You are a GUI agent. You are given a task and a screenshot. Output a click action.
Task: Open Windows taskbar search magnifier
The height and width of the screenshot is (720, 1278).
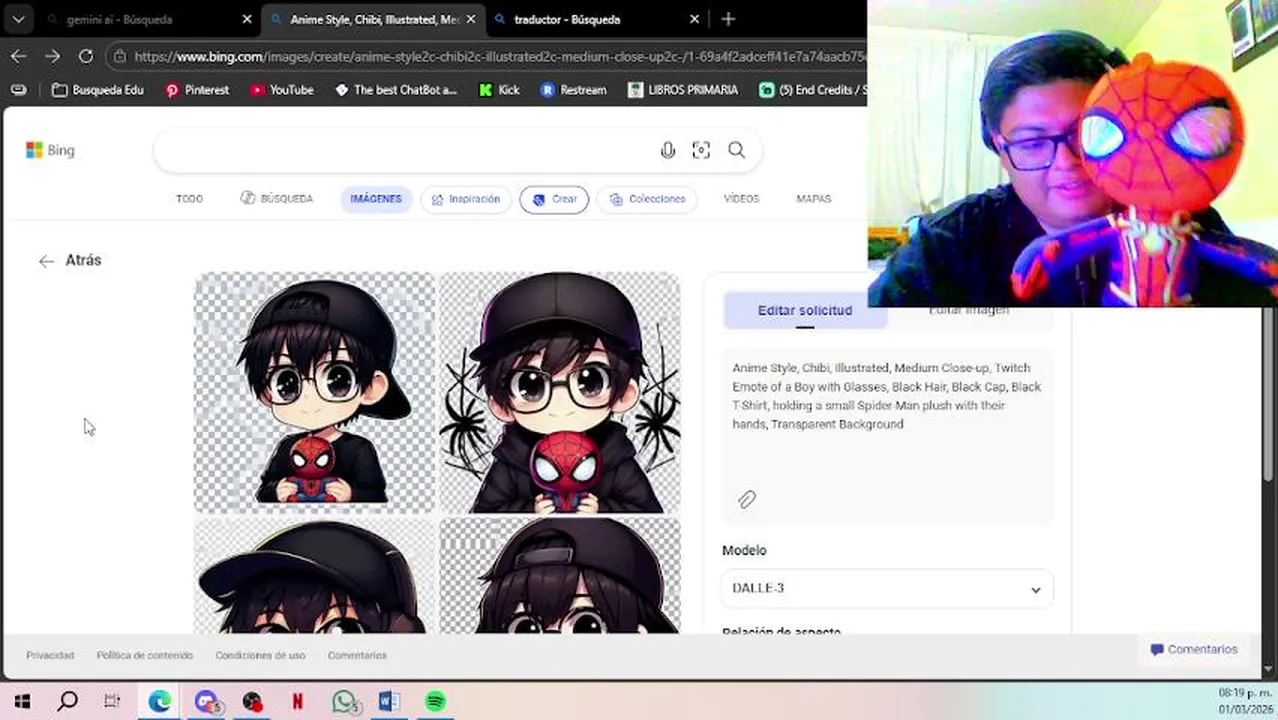tap(67, 702)
